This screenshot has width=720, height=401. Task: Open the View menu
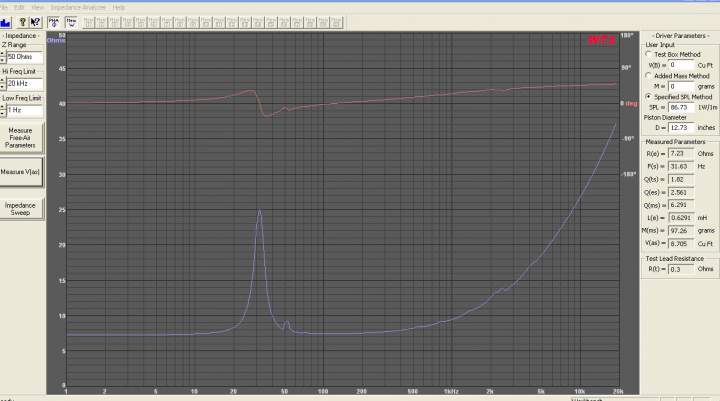(x=36, y=7)
